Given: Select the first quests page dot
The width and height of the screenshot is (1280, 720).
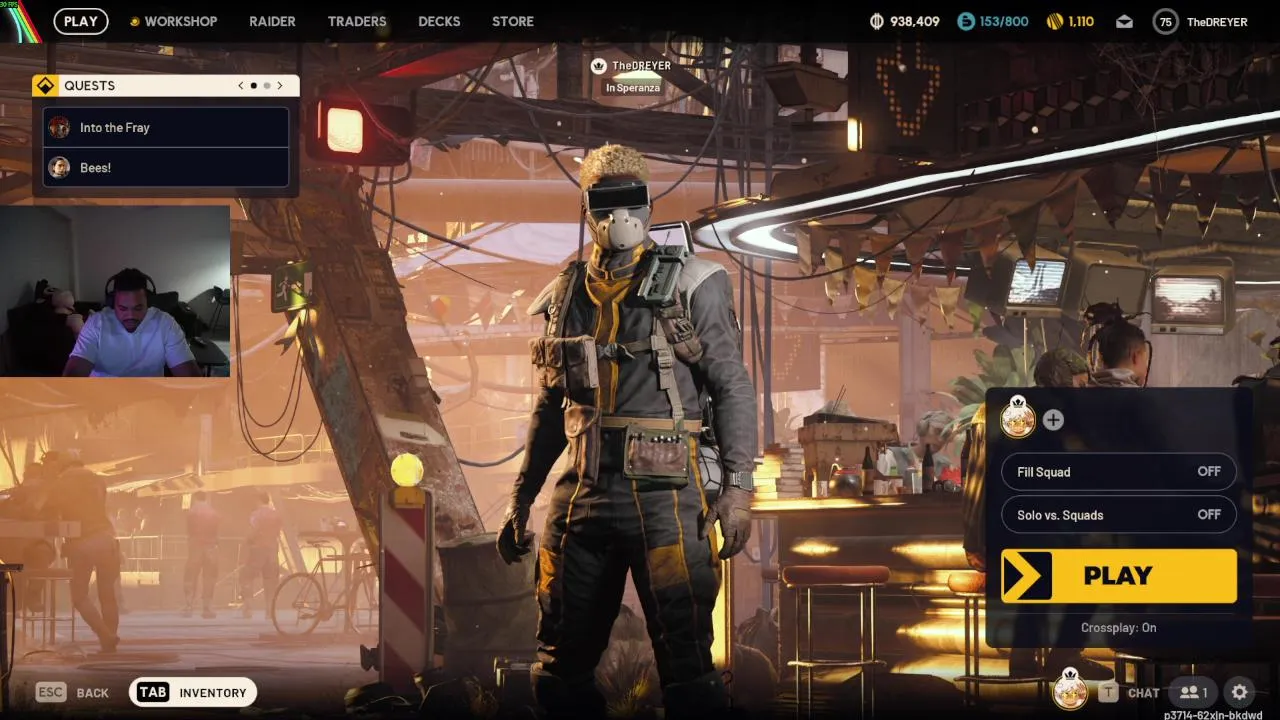Looking at the screenshot, I should (253, 86).
